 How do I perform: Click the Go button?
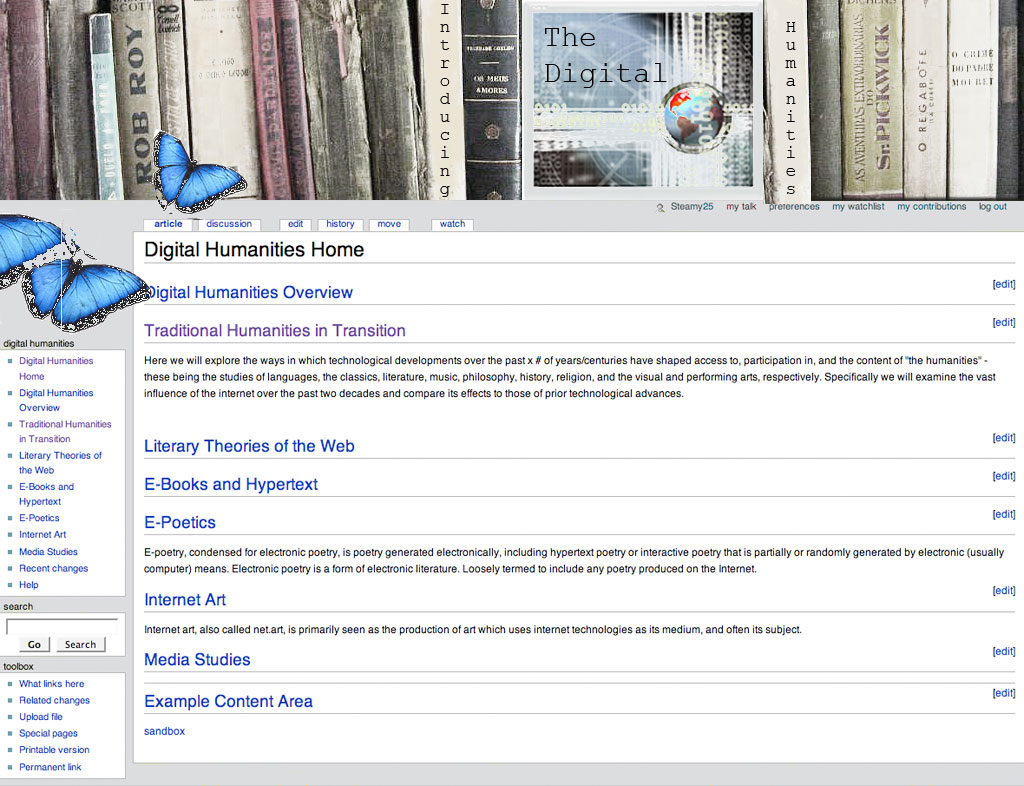coord(34,644)
